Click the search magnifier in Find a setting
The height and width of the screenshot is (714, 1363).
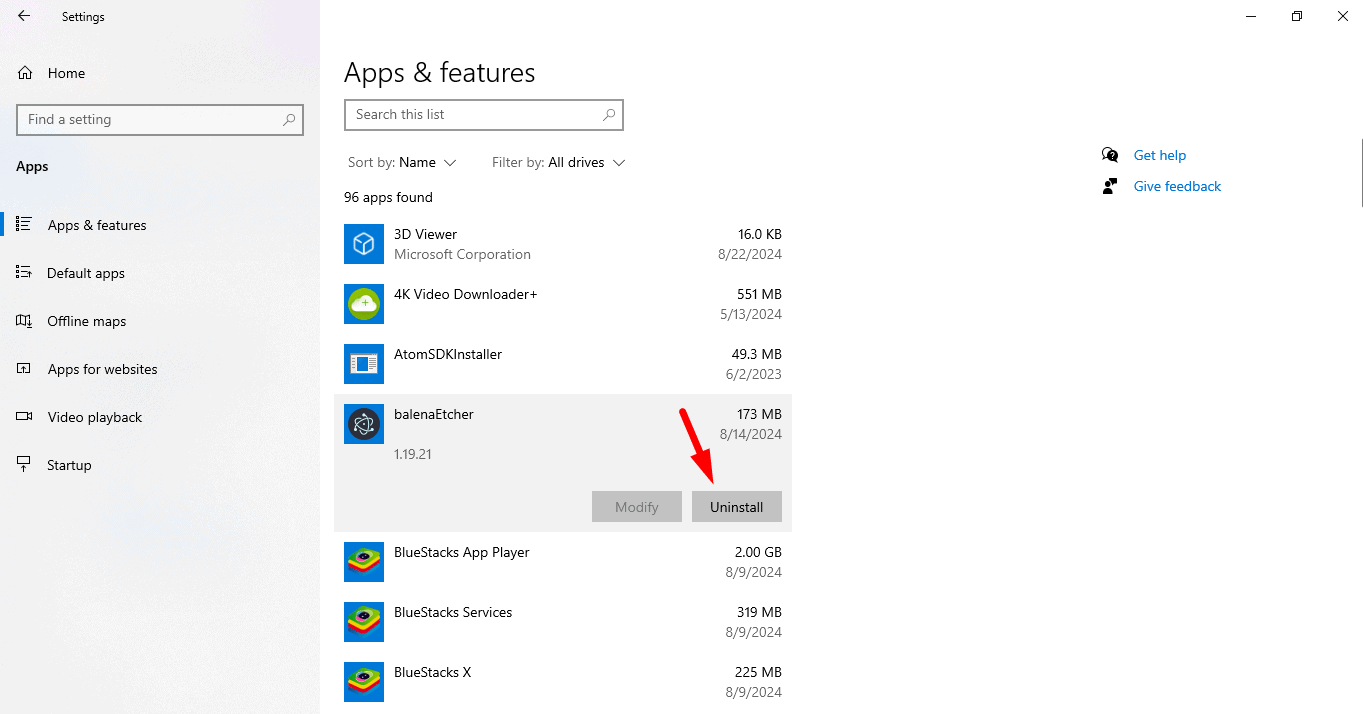289,119
